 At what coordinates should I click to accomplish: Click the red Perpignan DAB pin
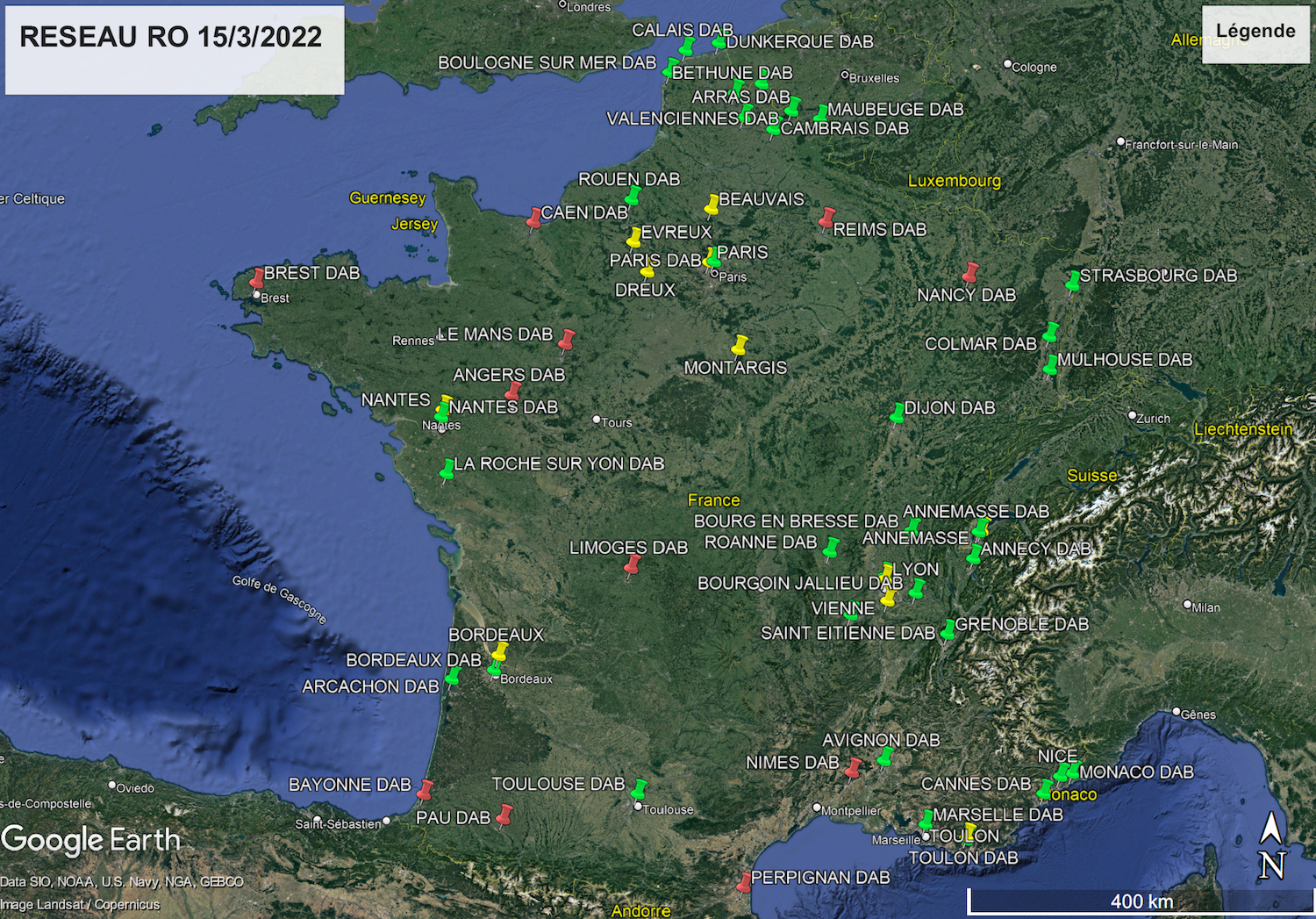[x=744, y=881]
